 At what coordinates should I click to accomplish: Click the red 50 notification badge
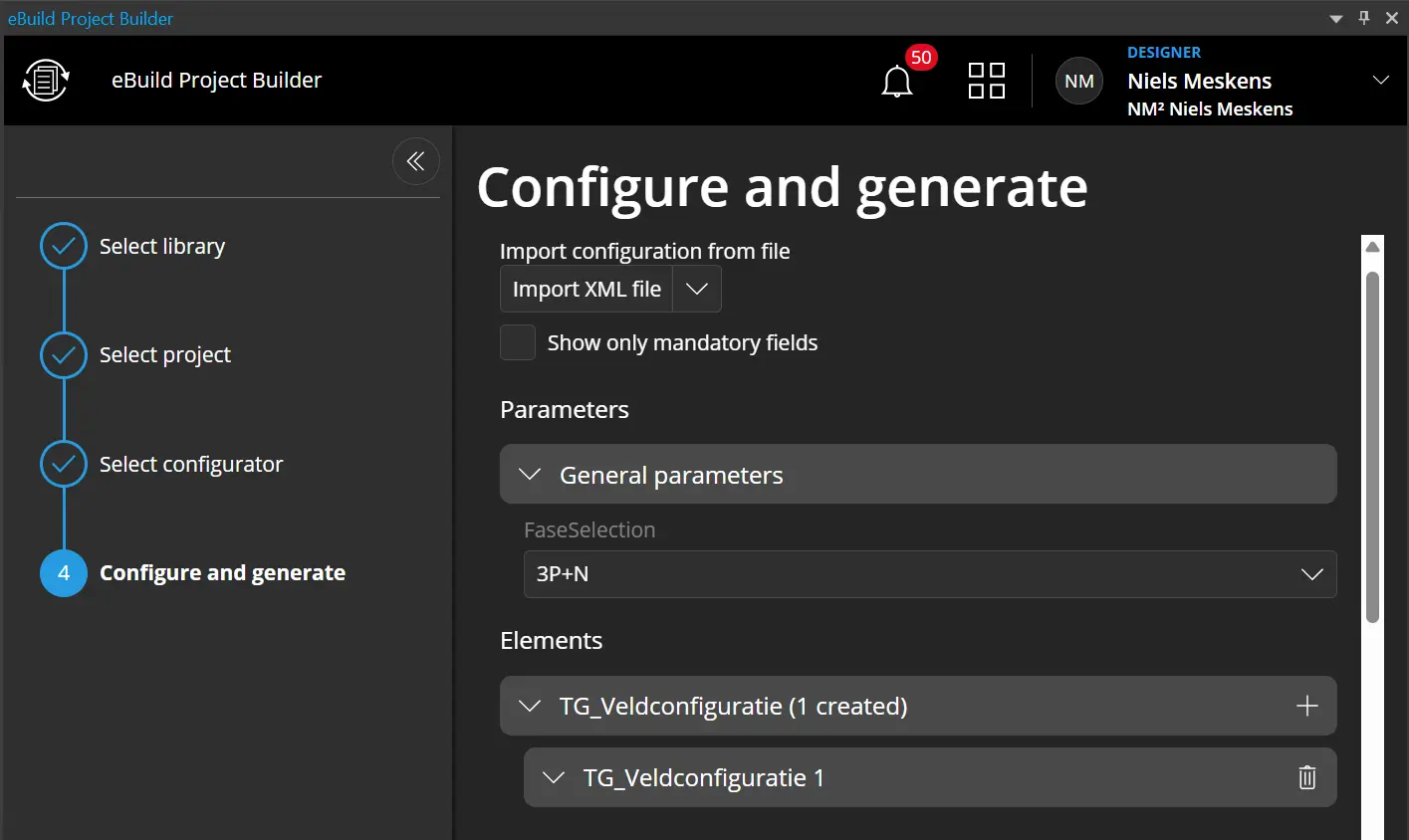[921, 58]
